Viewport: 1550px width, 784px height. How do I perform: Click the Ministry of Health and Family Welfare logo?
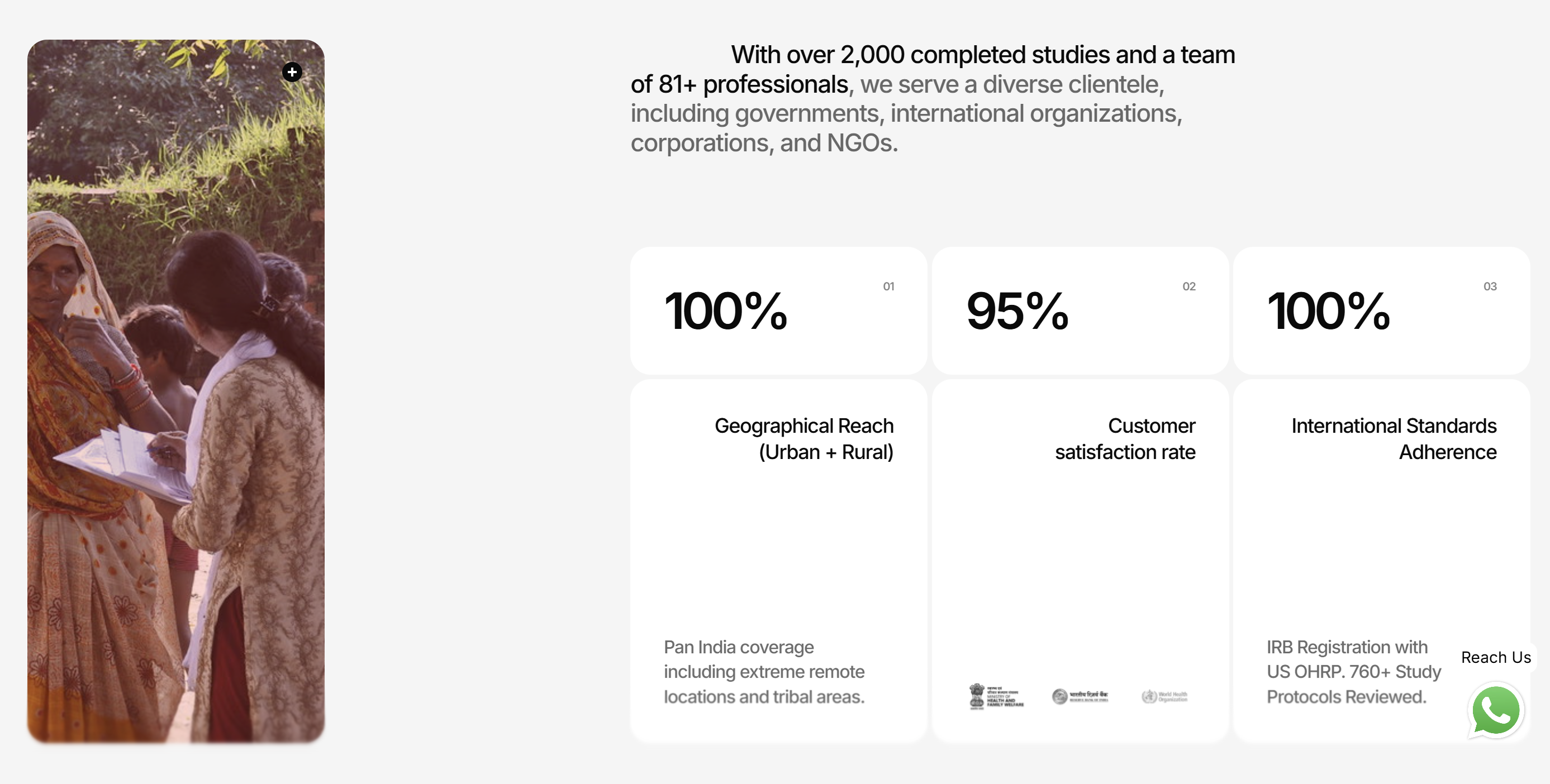click(996, 697)
